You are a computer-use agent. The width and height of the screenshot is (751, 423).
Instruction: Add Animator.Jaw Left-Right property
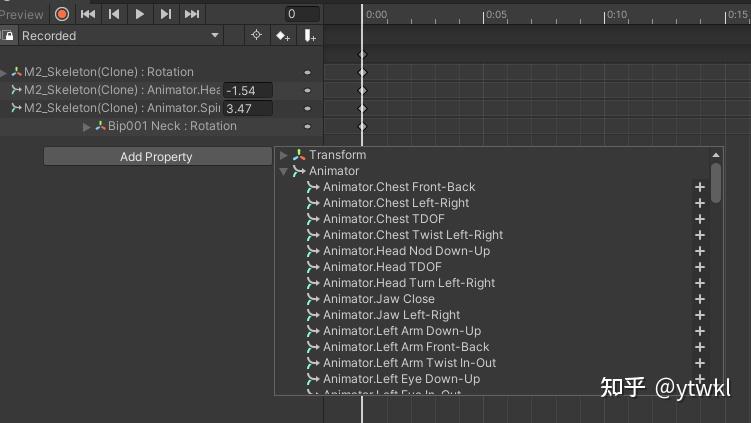(x=700, y=315)
